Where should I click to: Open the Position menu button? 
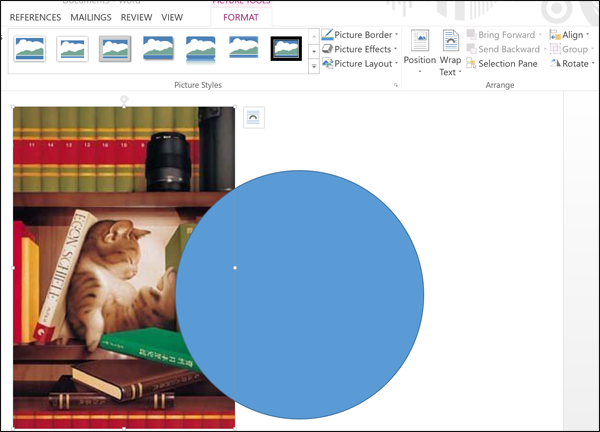point(420,52)
